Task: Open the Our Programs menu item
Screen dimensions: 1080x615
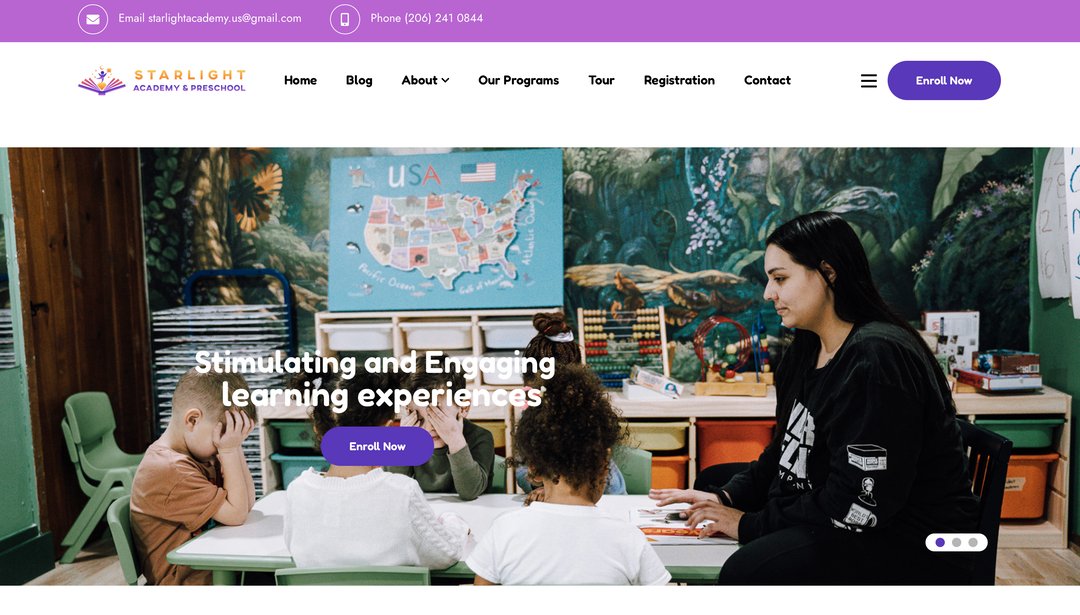Action: [x=519, y=81]
